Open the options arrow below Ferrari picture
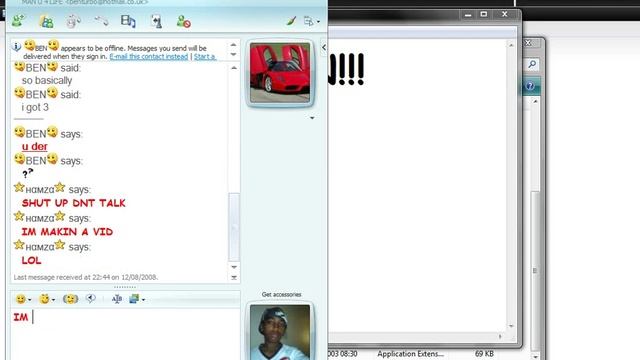Image resolution: width=640 pixels, height=360 pixels. [x=312, y=118]
